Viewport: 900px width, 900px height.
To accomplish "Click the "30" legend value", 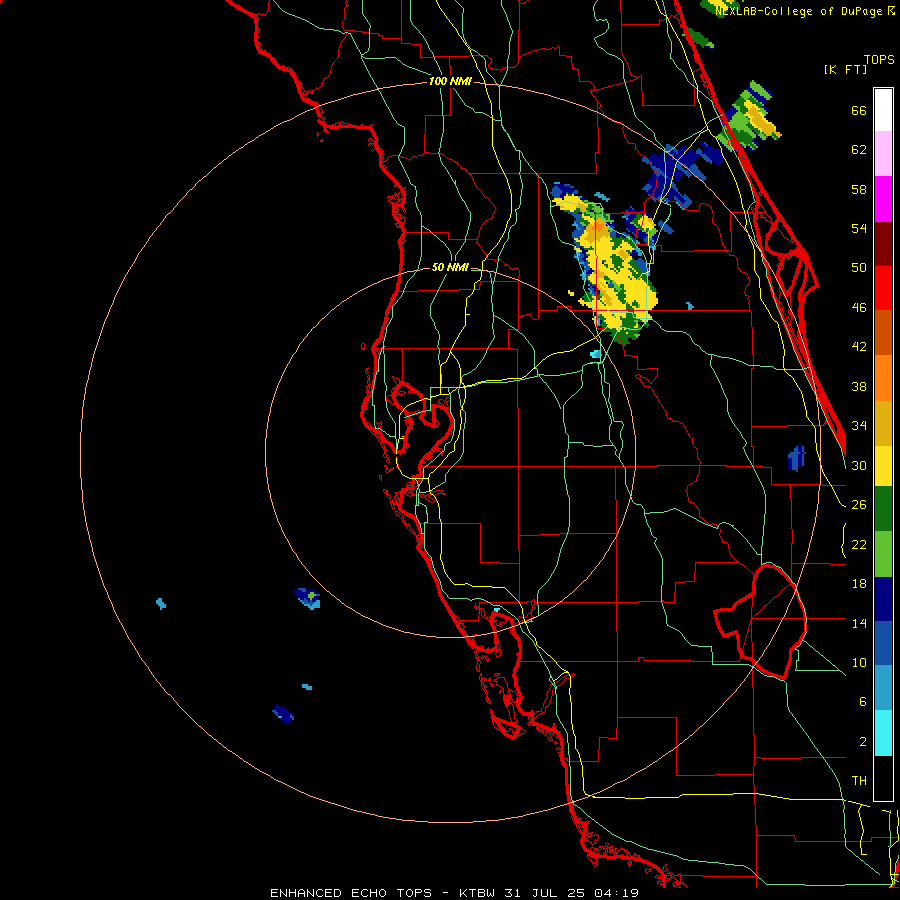I will pyautogui.click(x=859, y=465).
